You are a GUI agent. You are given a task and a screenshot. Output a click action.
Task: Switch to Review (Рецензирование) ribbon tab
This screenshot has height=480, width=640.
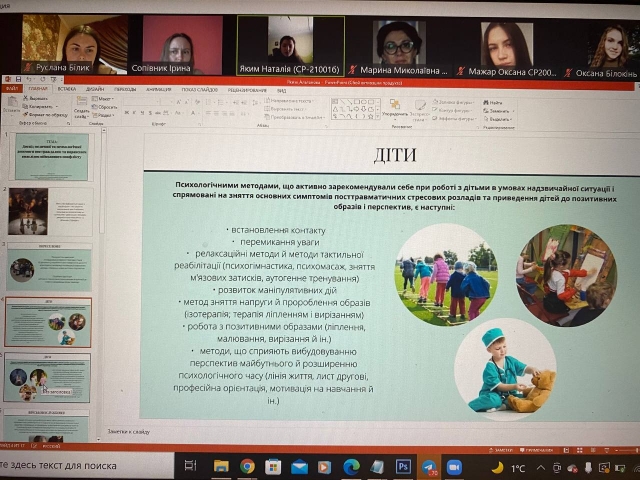[x=247, y=90]
